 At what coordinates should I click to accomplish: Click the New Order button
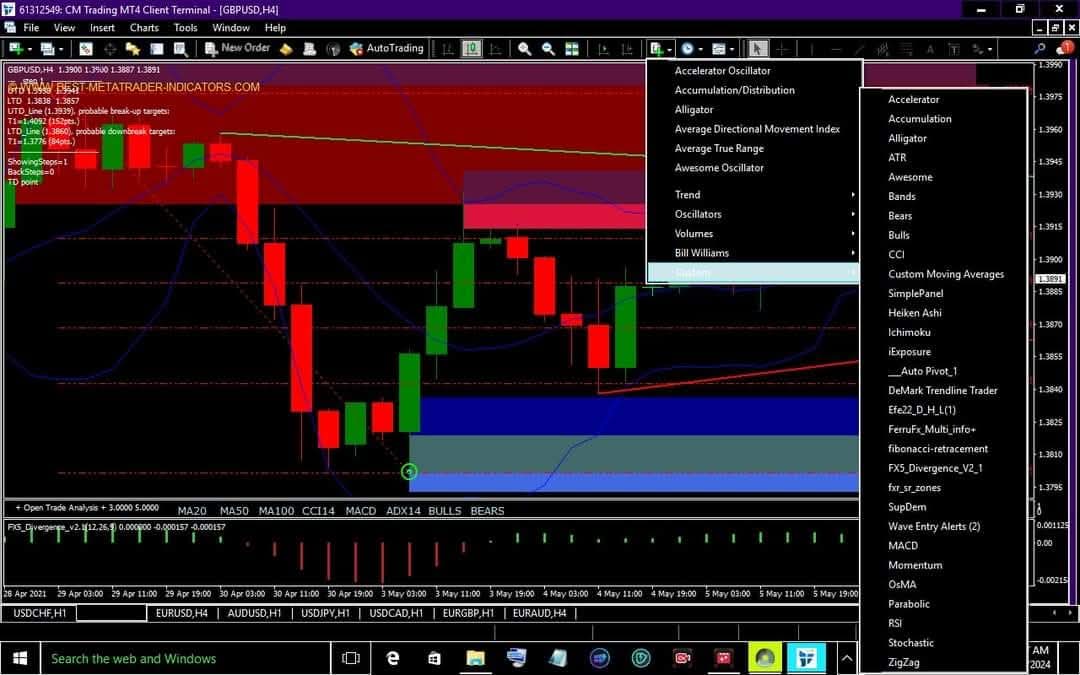coord(238,48)
